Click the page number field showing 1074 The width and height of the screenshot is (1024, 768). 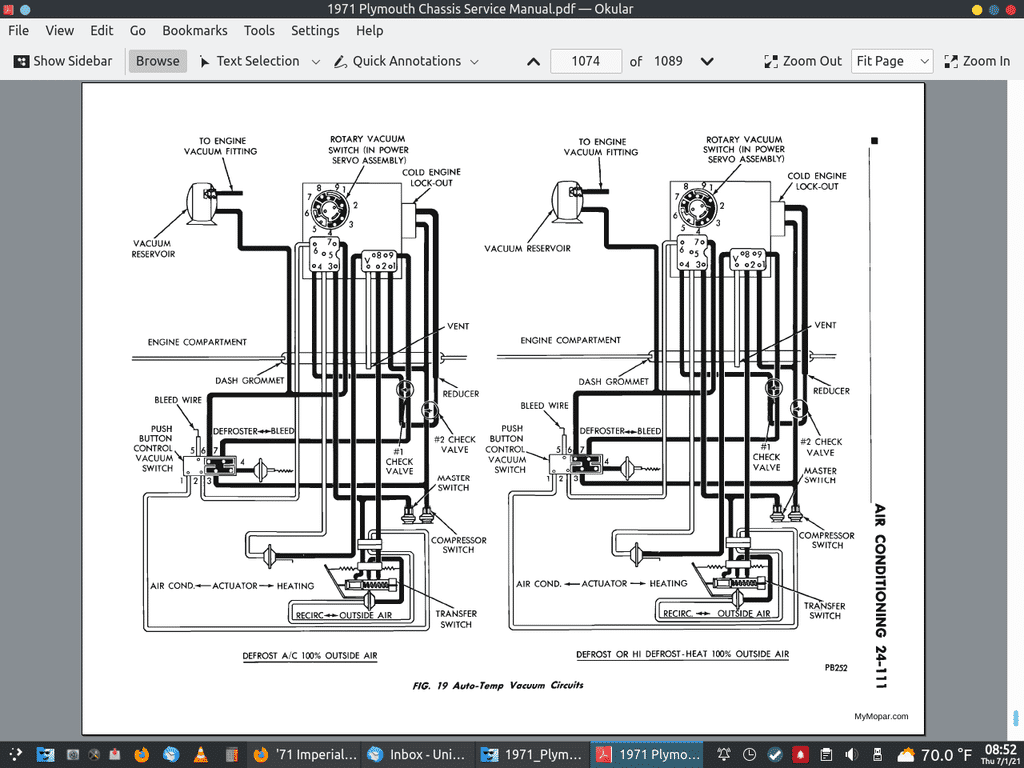[586, 61]
